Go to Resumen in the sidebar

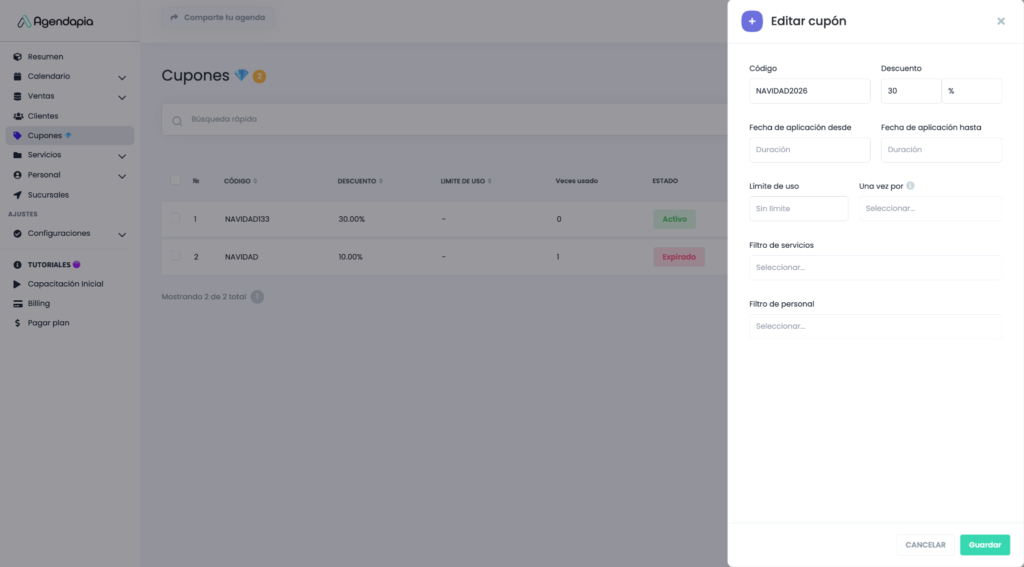(x=45, y=57)
